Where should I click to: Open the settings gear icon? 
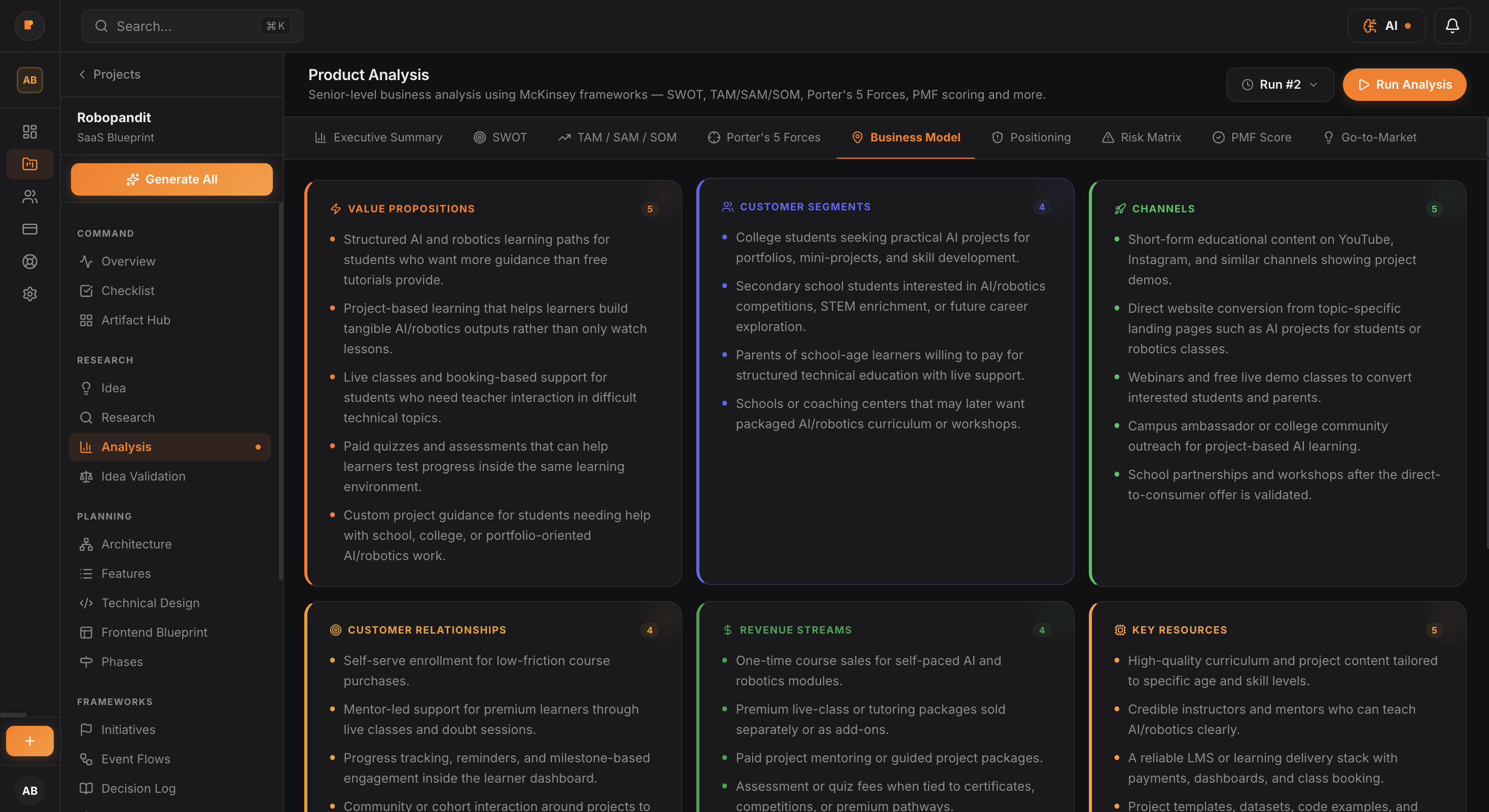pos(29,294)
